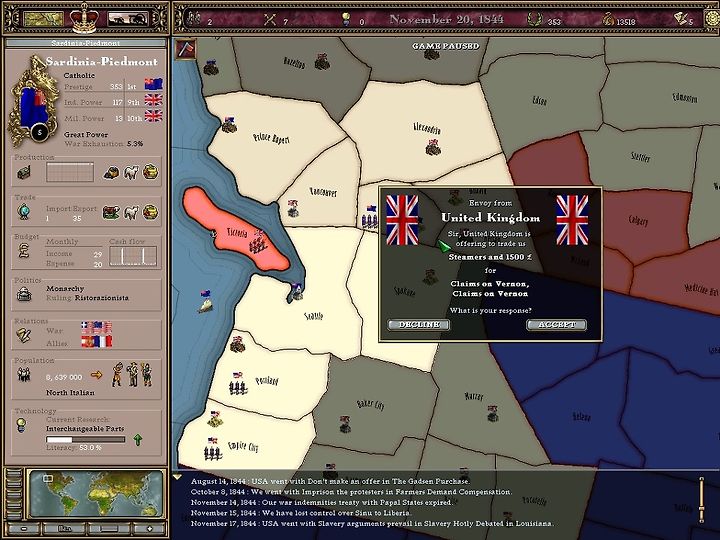Click the Sardinia-Piedmont coat of arms shield
Image resolution: width=720 pixels, height=540 pixels.
click(x=33, y=102)
